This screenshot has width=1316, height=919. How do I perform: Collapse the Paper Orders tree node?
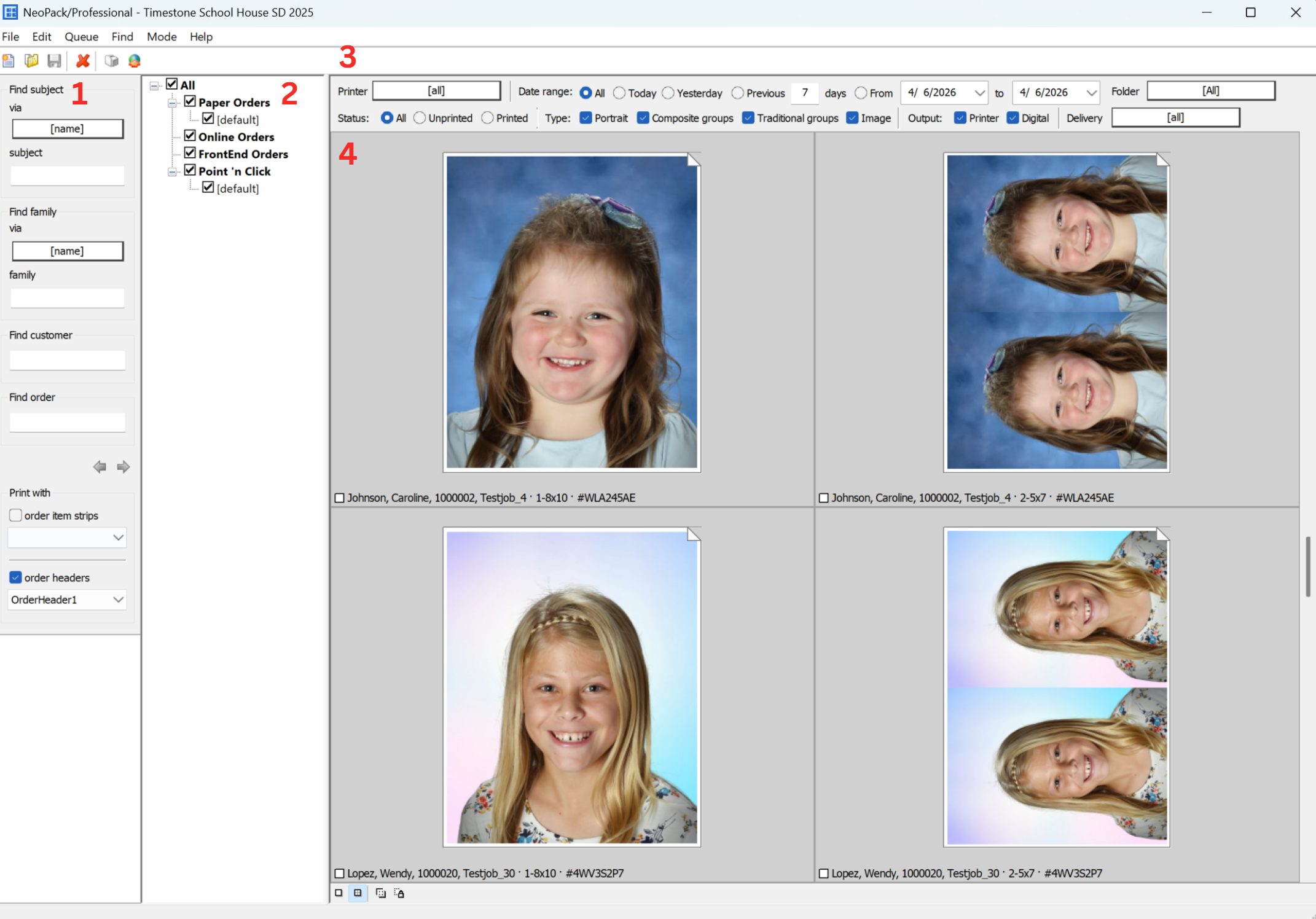[173, 103]
